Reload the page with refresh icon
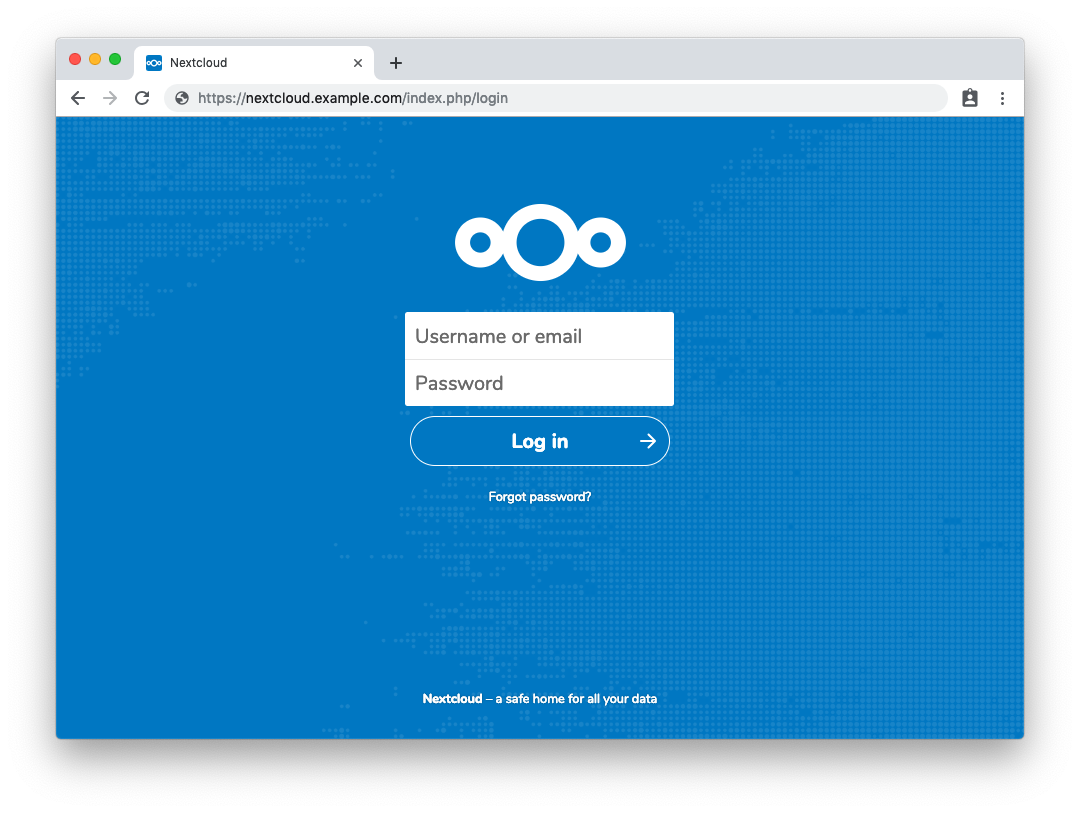The height and width of the screenshot is (813, 1080). (142, 99)
